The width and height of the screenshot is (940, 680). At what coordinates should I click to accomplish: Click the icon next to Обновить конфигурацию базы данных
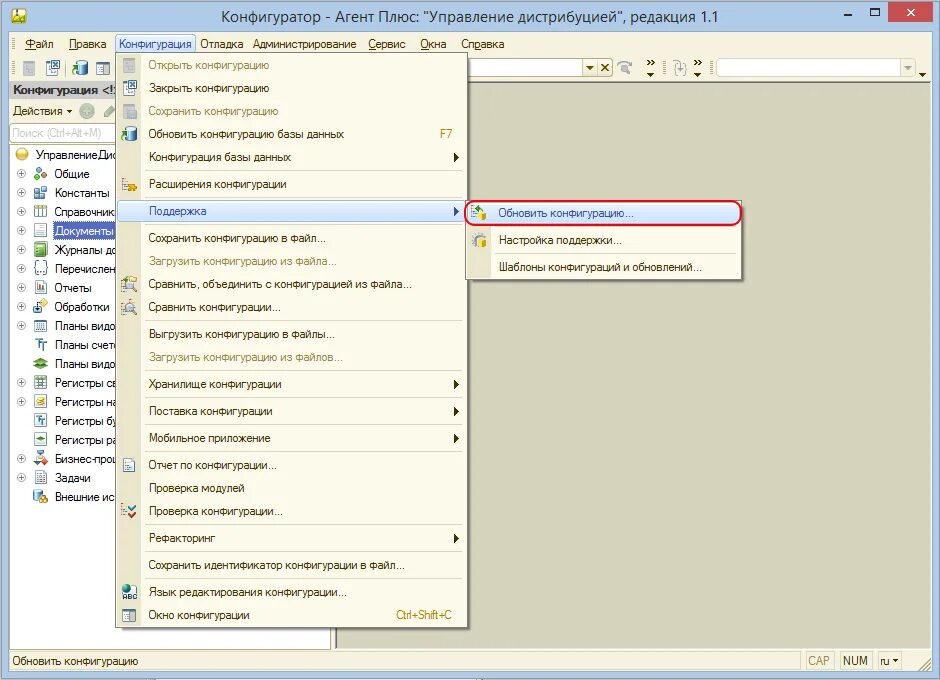pyautogui.click(x=129, y=134)
